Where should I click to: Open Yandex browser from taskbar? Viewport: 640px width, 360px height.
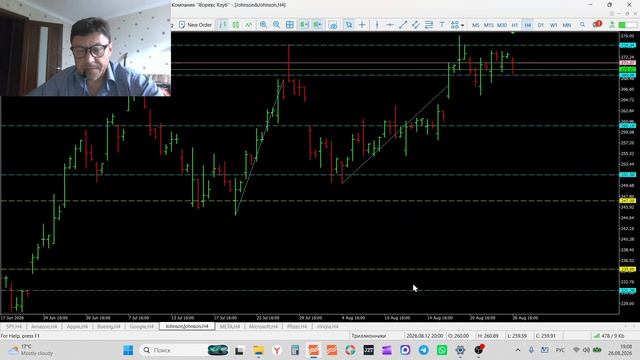[x=277, y=350]
